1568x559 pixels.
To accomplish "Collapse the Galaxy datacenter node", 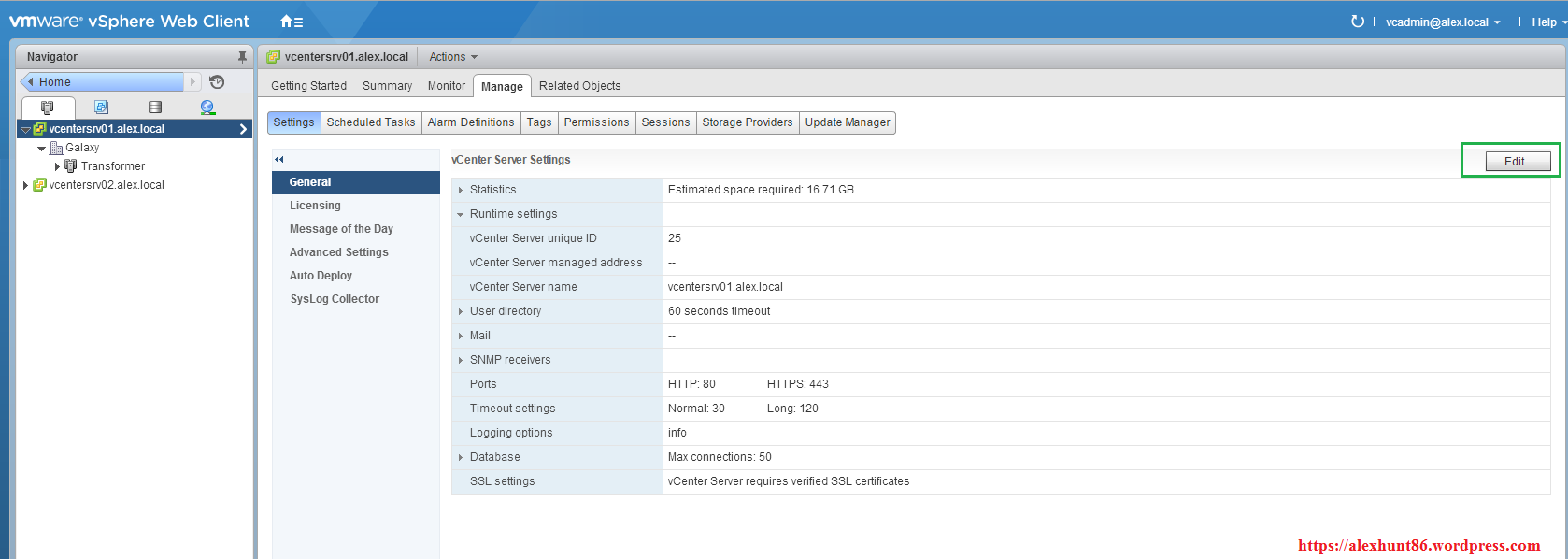I will [x=41, y=149].
